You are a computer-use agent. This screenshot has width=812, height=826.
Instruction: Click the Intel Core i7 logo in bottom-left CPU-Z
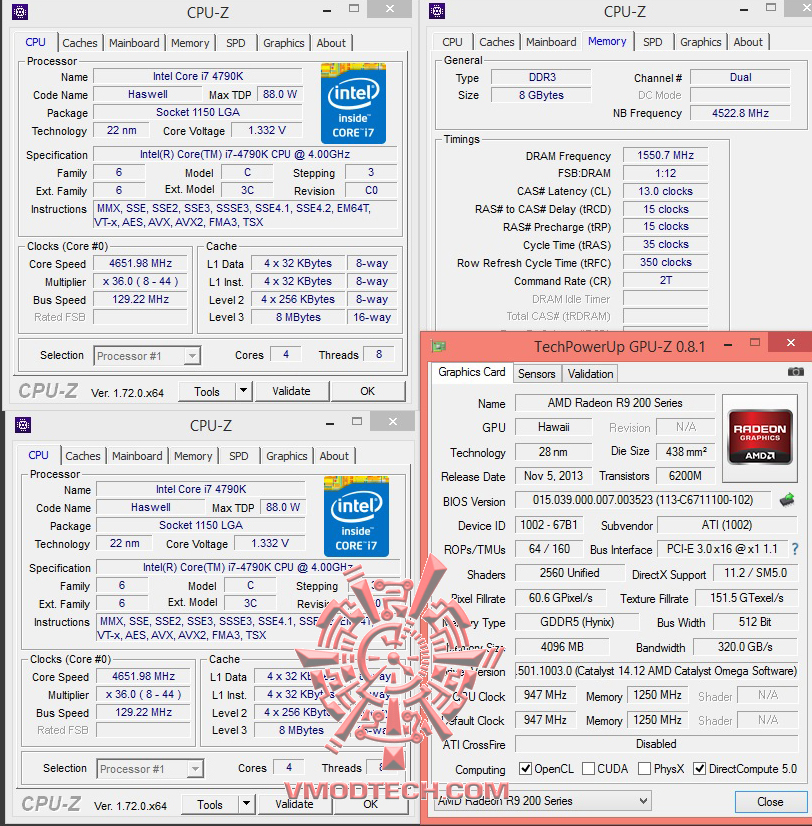point(356,516)
